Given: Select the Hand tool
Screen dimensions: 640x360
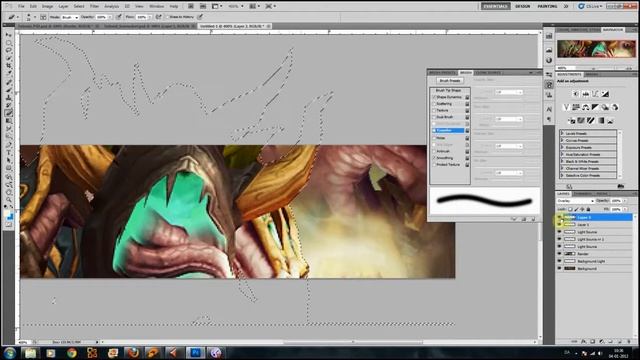Looking at the screenshot, I should click(9, 192).
